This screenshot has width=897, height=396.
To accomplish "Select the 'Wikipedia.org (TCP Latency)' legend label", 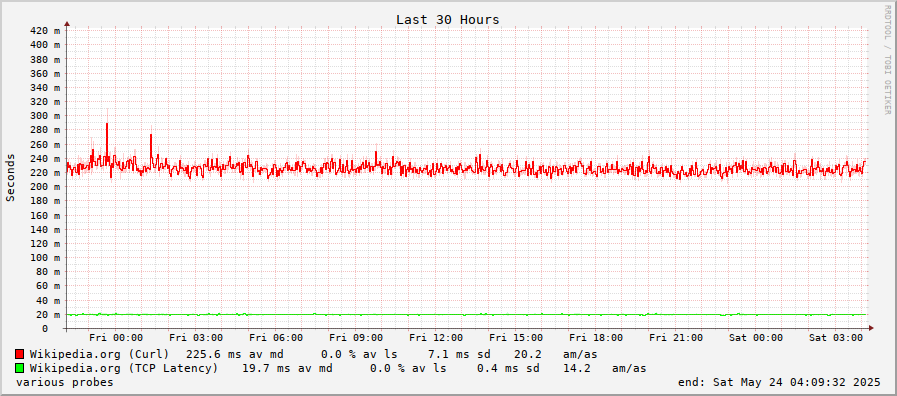I will click(x=124, y=369).
